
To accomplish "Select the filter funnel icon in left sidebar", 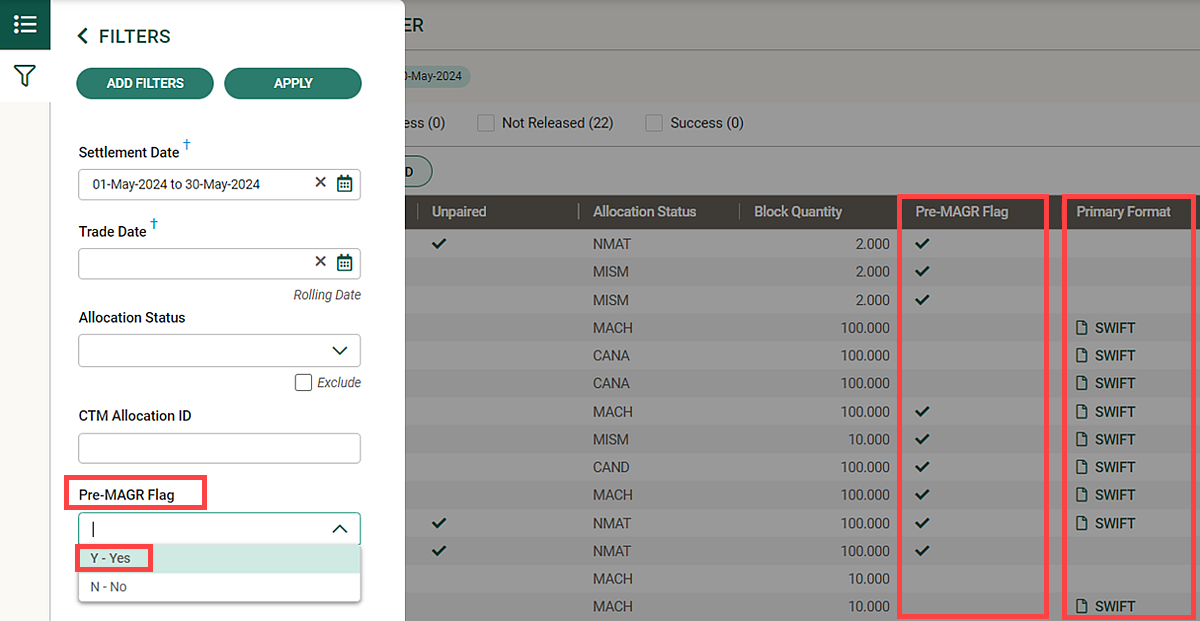I will point(24,75).
